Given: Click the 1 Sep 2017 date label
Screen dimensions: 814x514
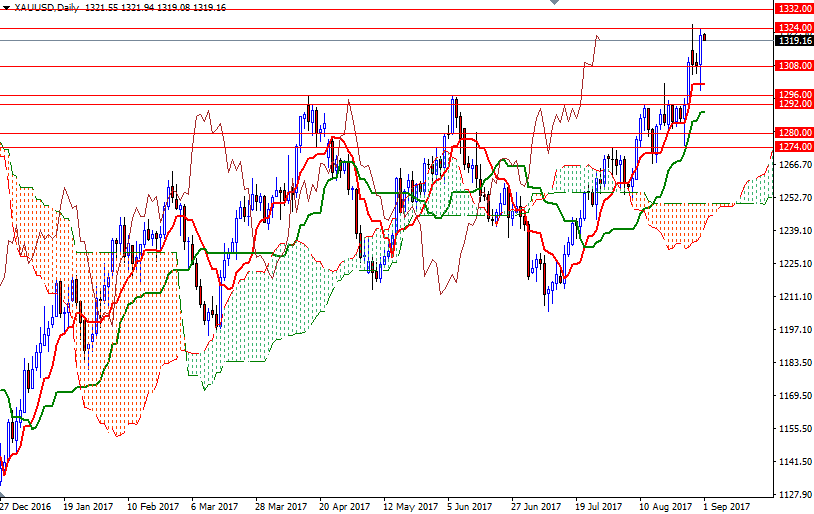Looking at the screenshot, I should point(725,506).
